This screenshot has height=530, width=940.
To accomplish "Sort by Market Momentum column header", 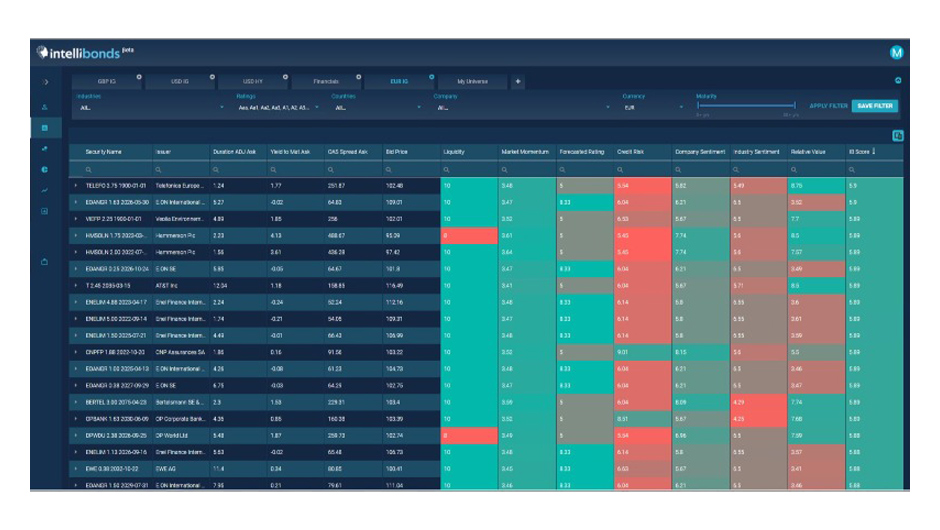I will tap(525, 152).
